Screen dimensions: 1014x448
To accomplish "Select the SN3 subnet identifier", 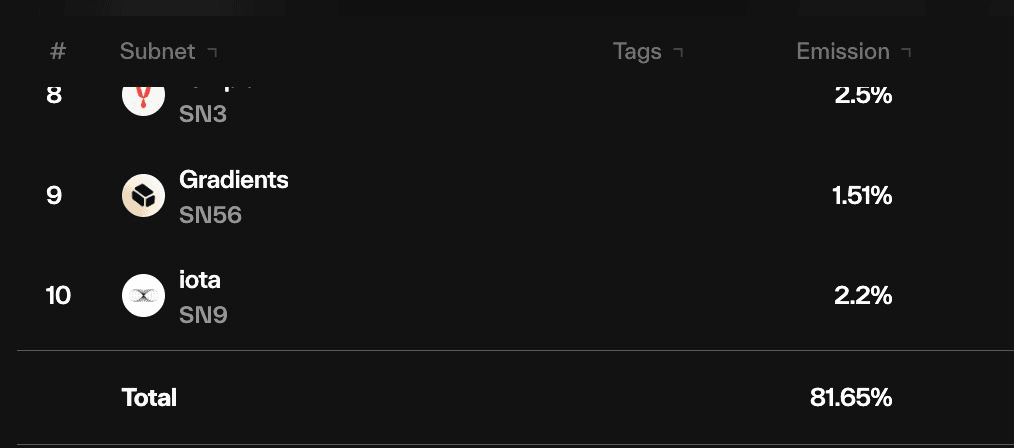I will pyautogui.click(x=203, y=114).
